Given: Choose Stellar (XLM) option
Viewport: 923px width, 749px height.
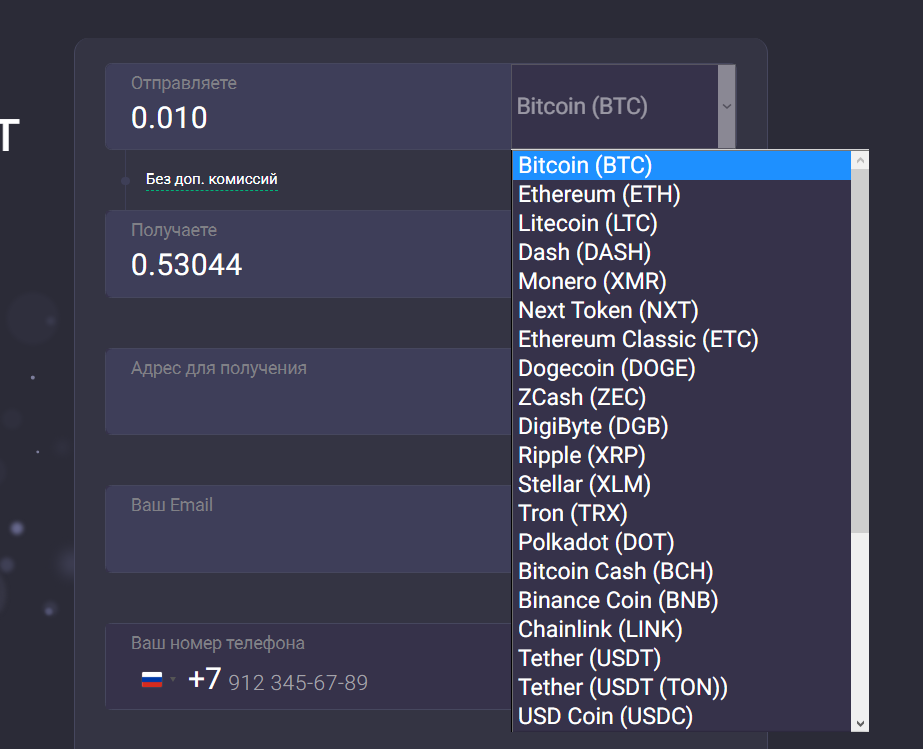Looking at the screenshot, I should point(682,484).
